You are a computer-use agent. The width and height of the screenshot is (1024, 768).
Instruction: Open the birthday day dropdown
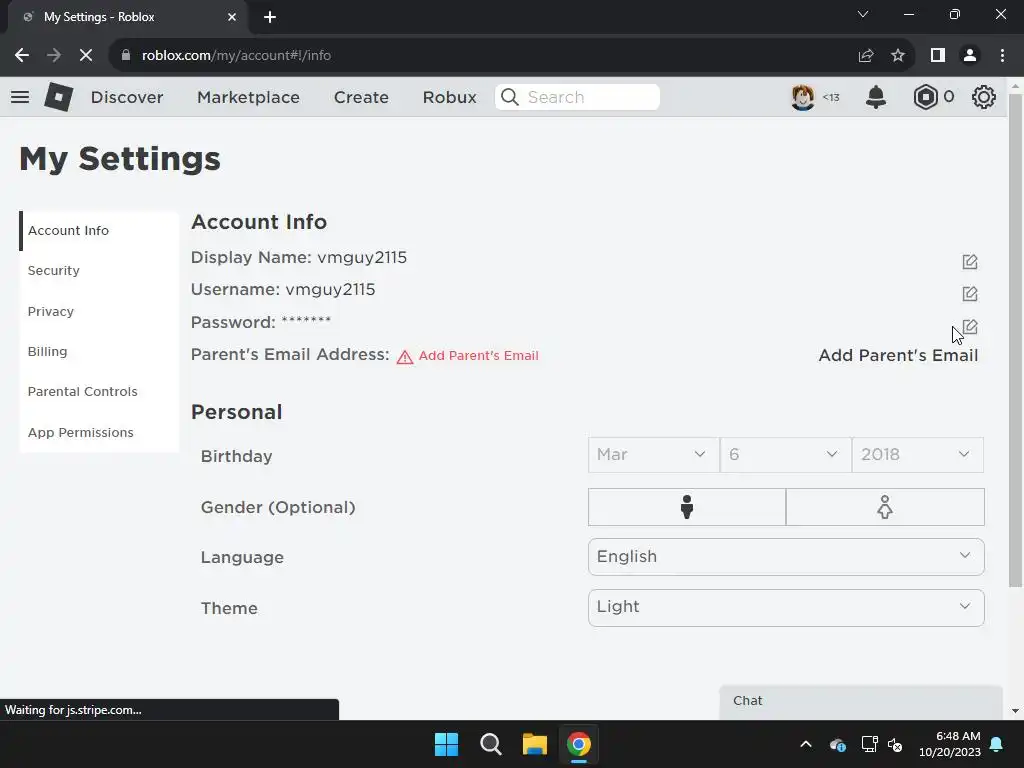(786, 455)
